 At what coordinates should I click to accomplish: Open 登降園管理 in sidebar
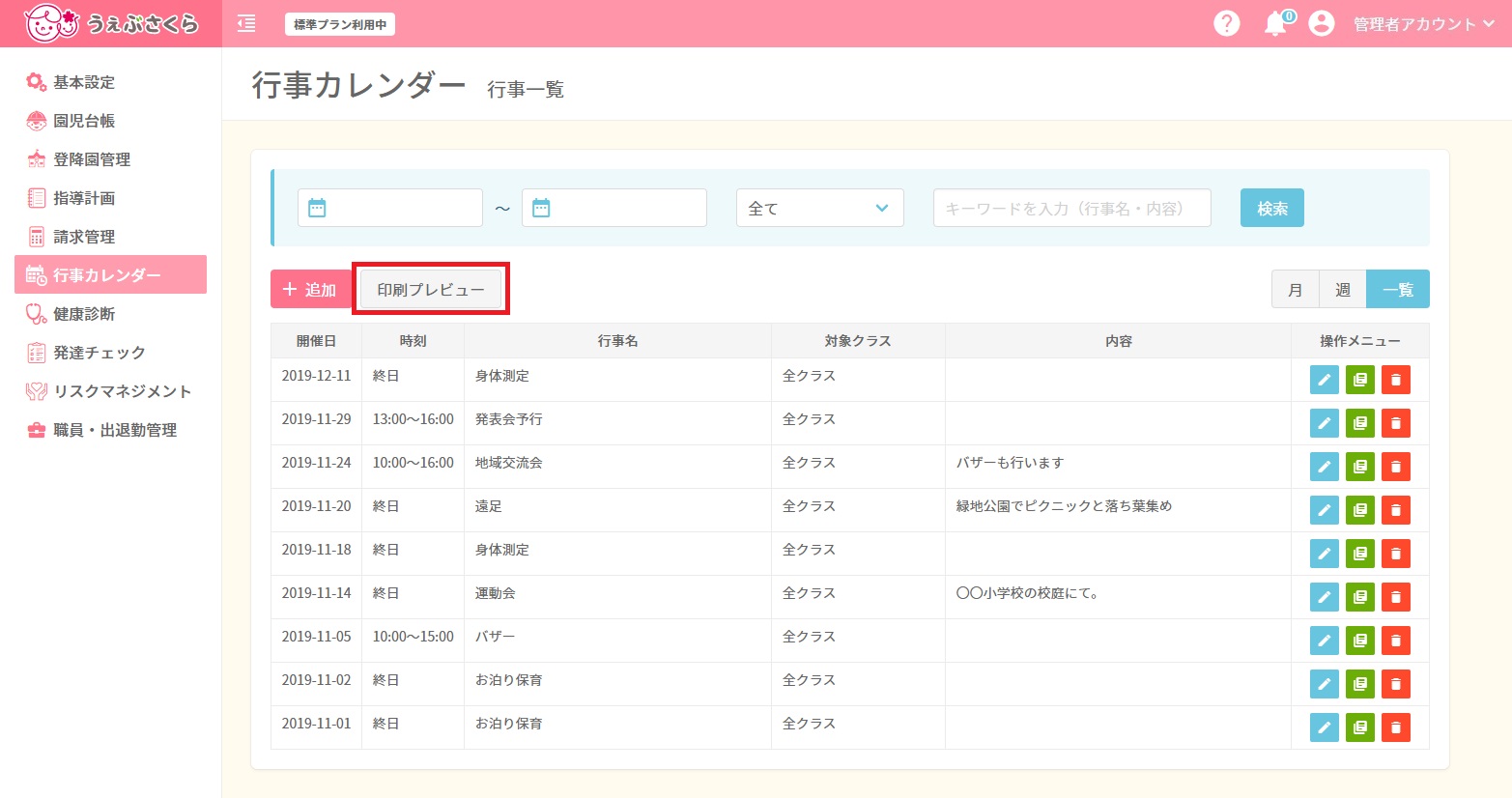coord(110,159)
